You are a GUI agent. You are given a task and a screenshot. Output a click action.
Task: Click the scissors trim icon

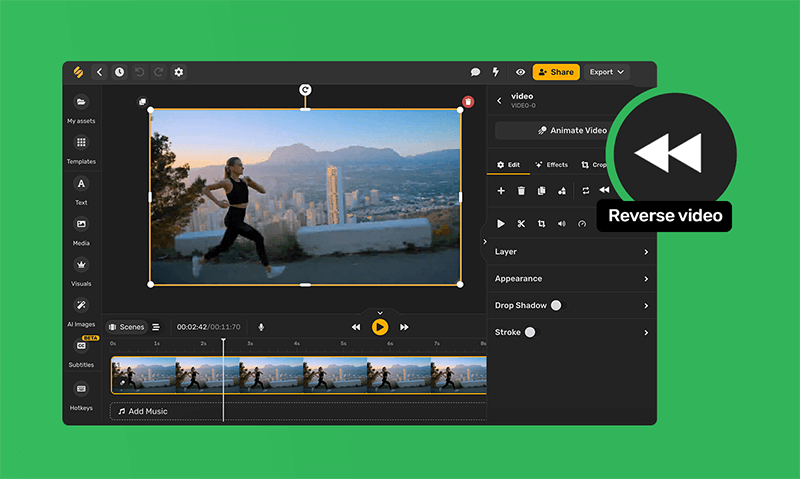(x=521, y=224)
